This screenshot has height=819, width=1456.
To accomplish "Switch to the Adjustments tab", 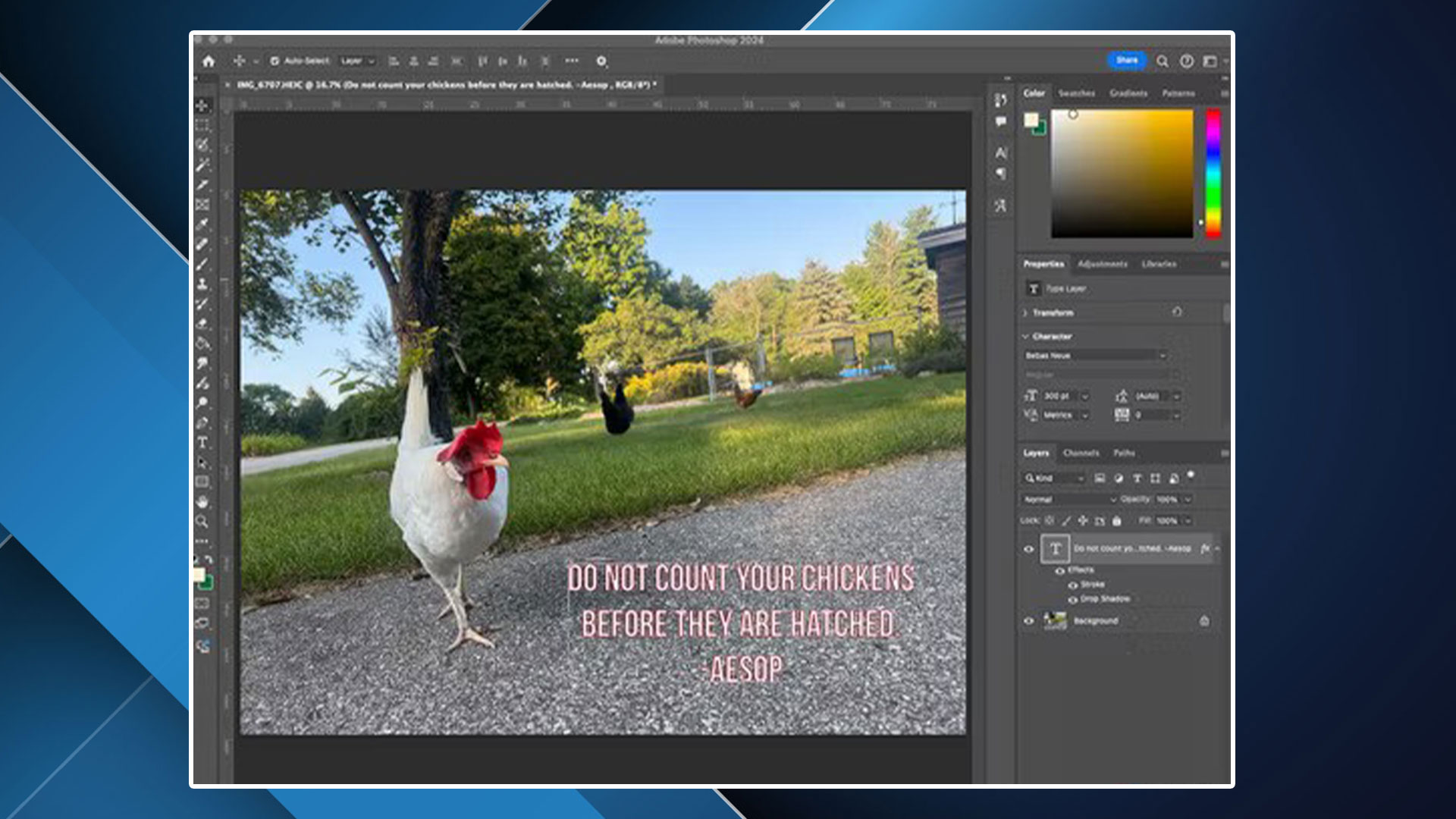I will click(1102, 264).
